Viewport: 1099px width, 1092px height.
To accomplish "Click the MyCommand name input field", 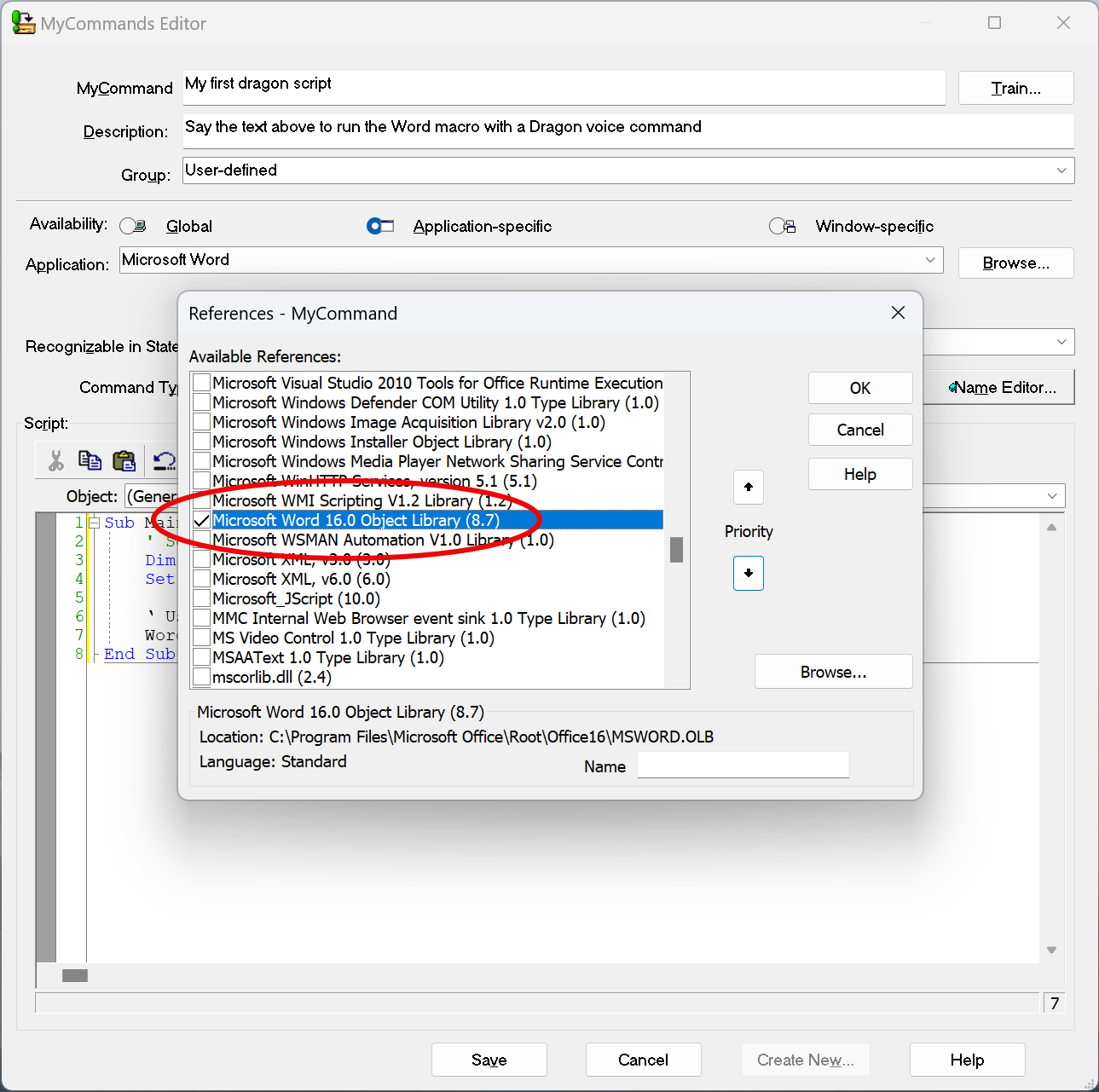I will coord(564,88).
